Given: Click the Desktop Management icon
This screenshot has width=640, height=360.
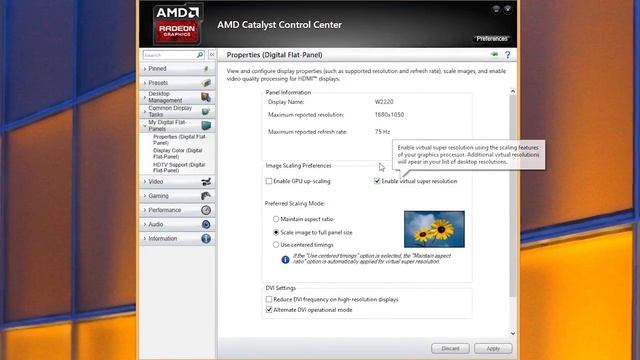Looking at the screenshot, I should pyautogui.click(x=206, y=97).
